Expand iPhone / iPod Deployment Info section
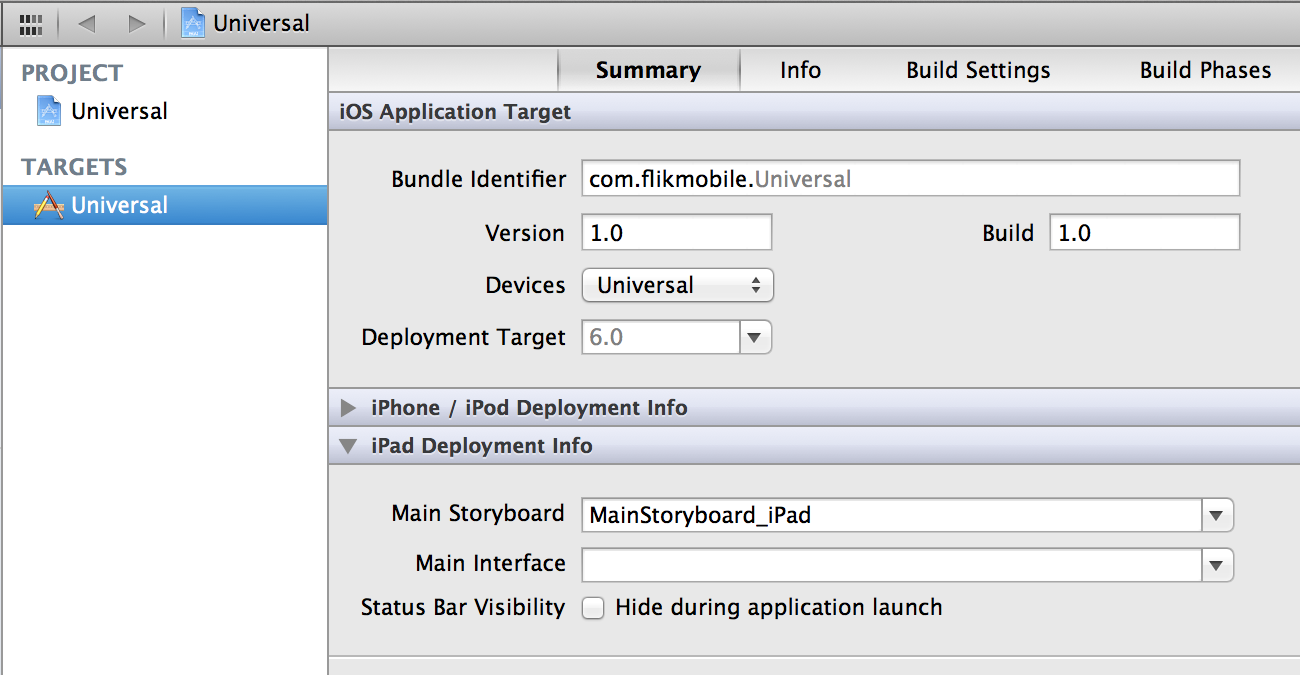Image resolution: width=1300 pixels, height=675 pixels. point(348,408)
